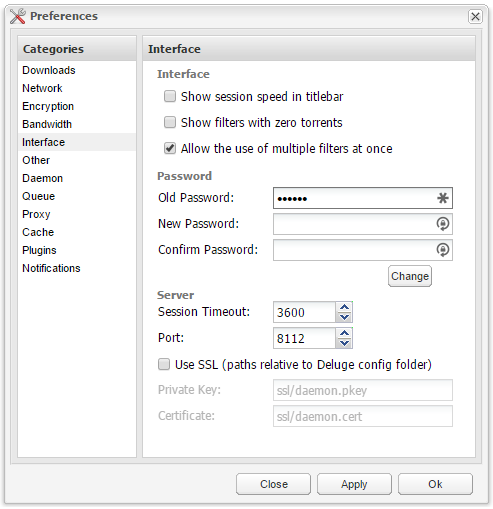Image resolution: width=493 pixels, height=509 pixels.
Task: Apply the preference changes
Action: (x=354, y=484)
